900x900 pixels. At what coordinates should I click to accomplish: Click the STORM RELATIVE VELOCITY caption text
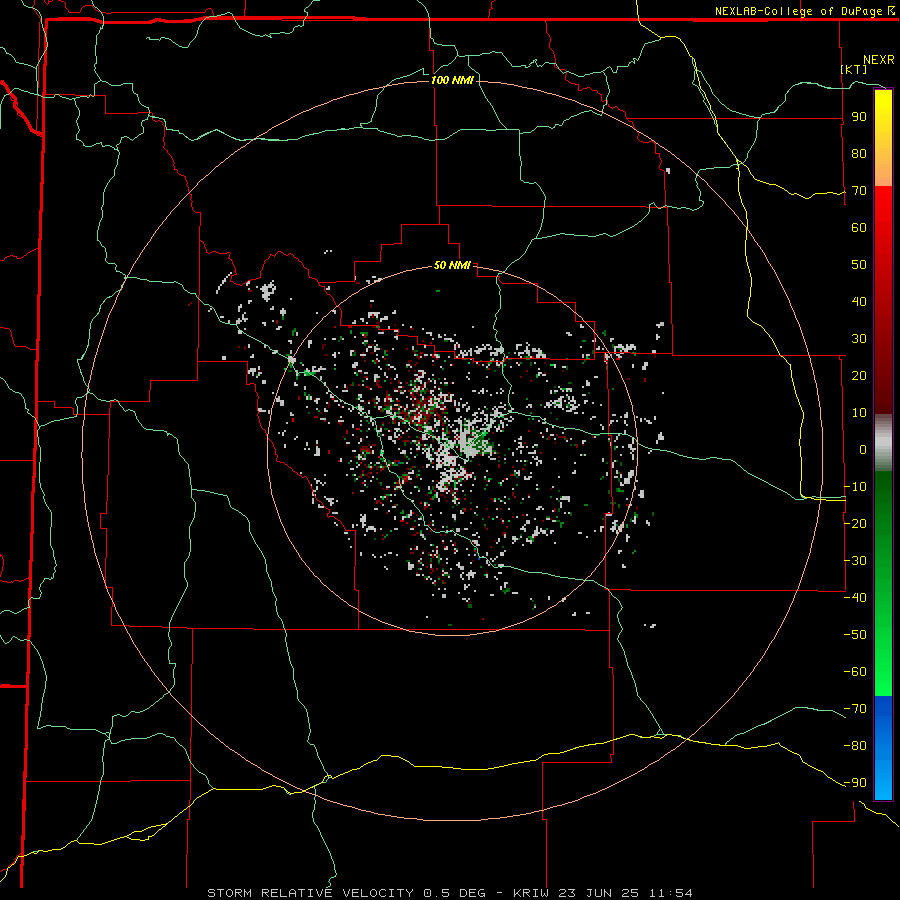point(310,893)
